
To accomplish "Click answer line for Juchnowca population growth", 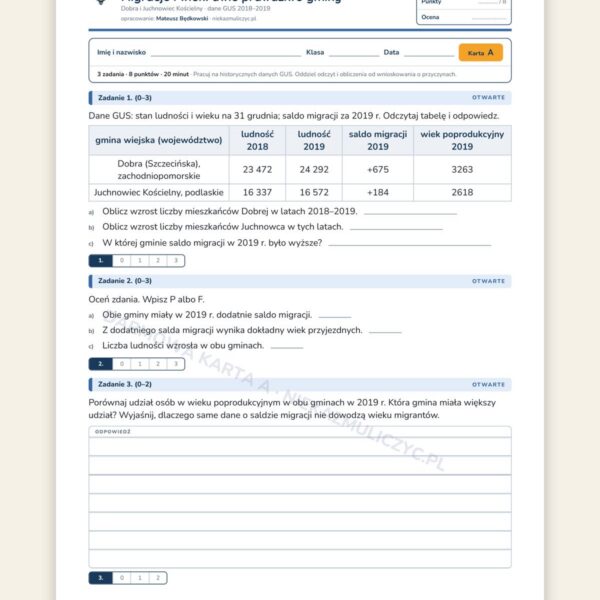I will coord(396,228).
